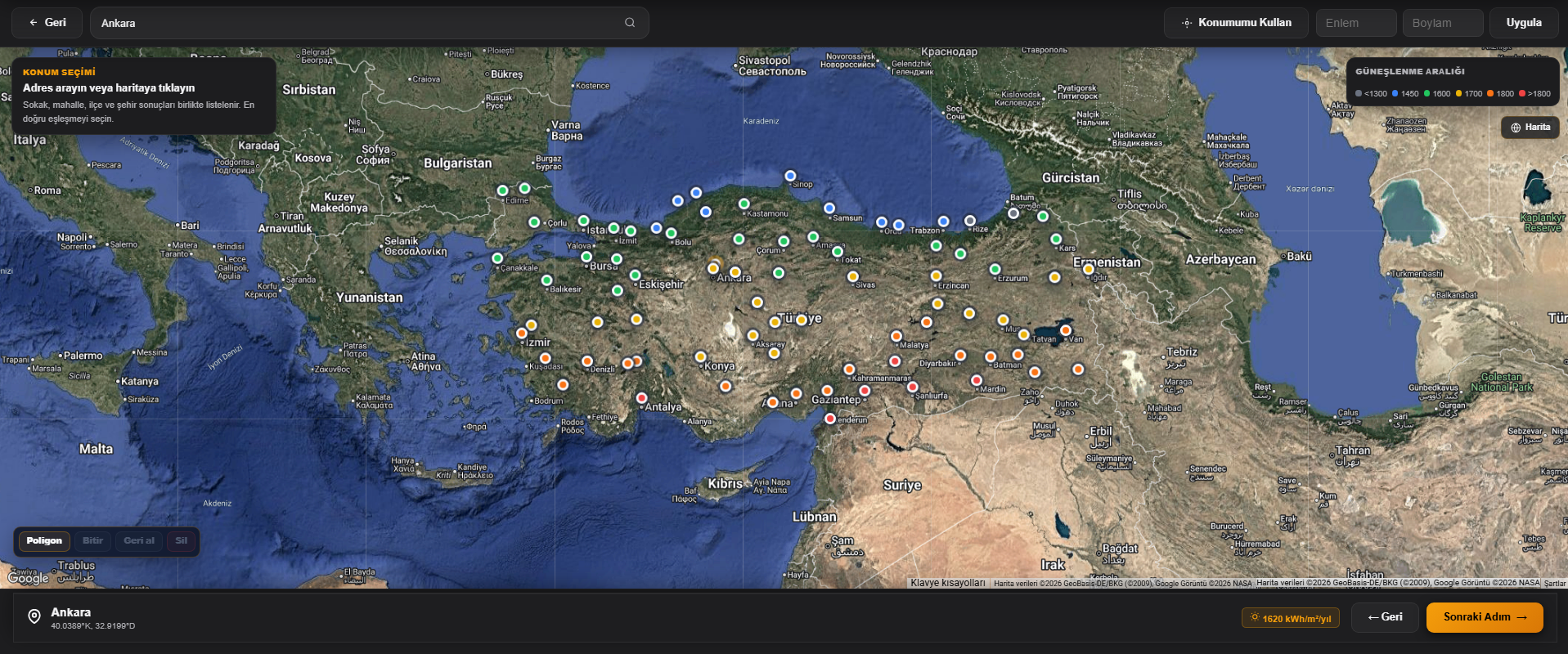Image resolution: width=1568 pixels, height=654 pixels.
Task: Click the Google logo on the map
Action: click(29, 578)
